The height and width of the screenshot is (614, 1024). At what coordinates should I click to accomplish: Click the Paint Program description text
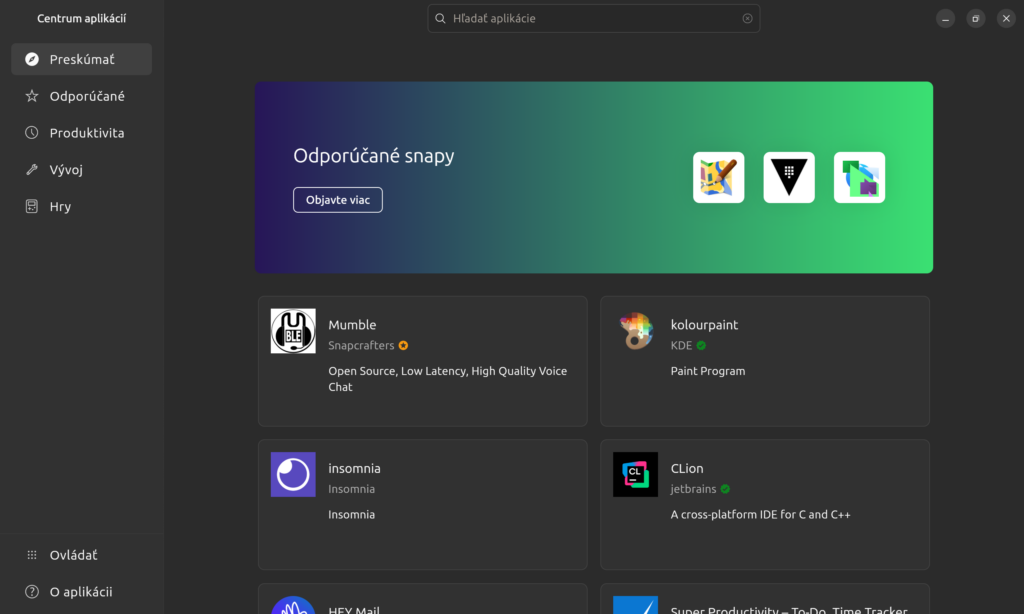click(x=708, y=371)
